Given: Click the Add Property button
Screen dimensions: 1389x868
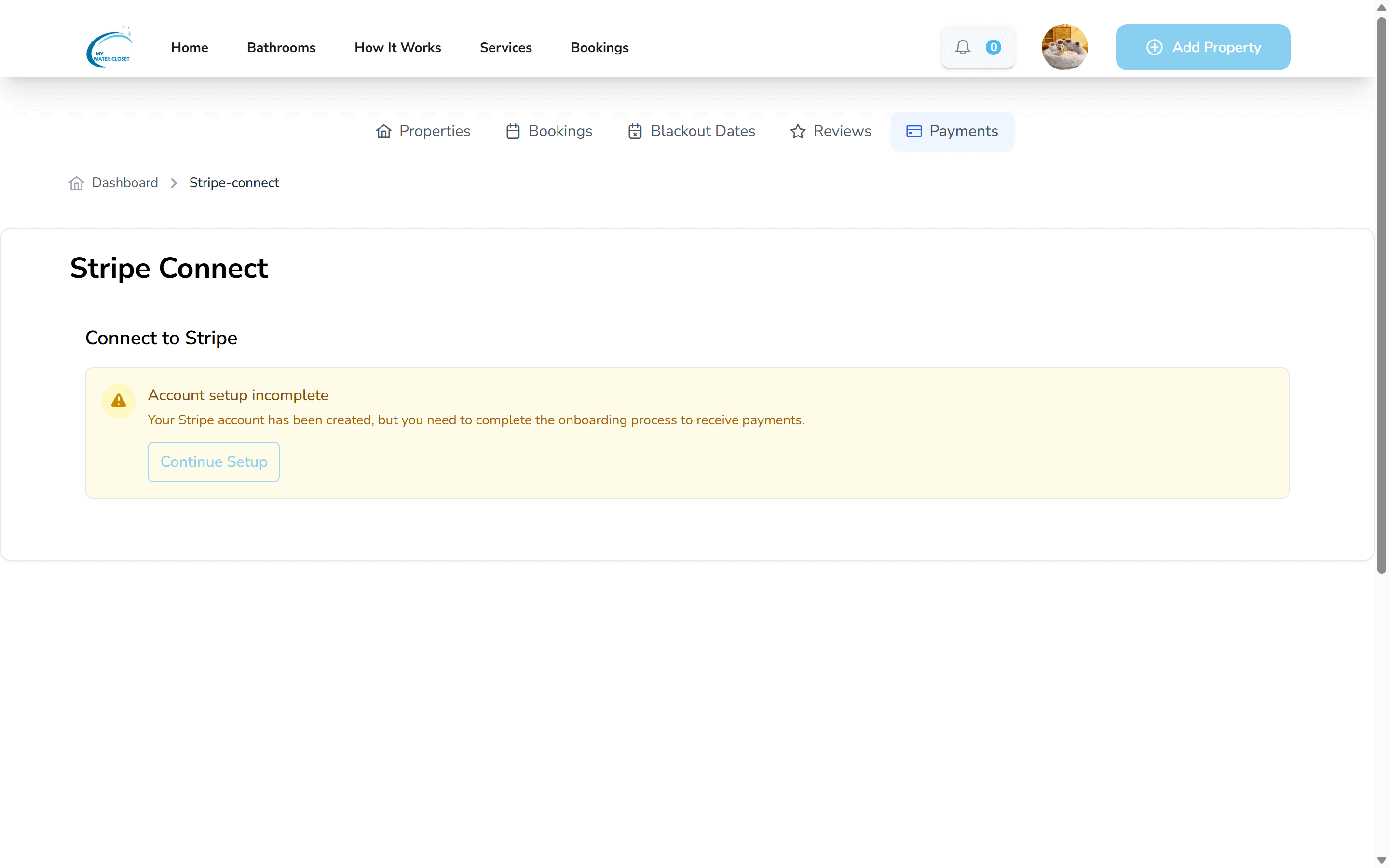Looking at the screenshot, I should [x=1203, y=47].
